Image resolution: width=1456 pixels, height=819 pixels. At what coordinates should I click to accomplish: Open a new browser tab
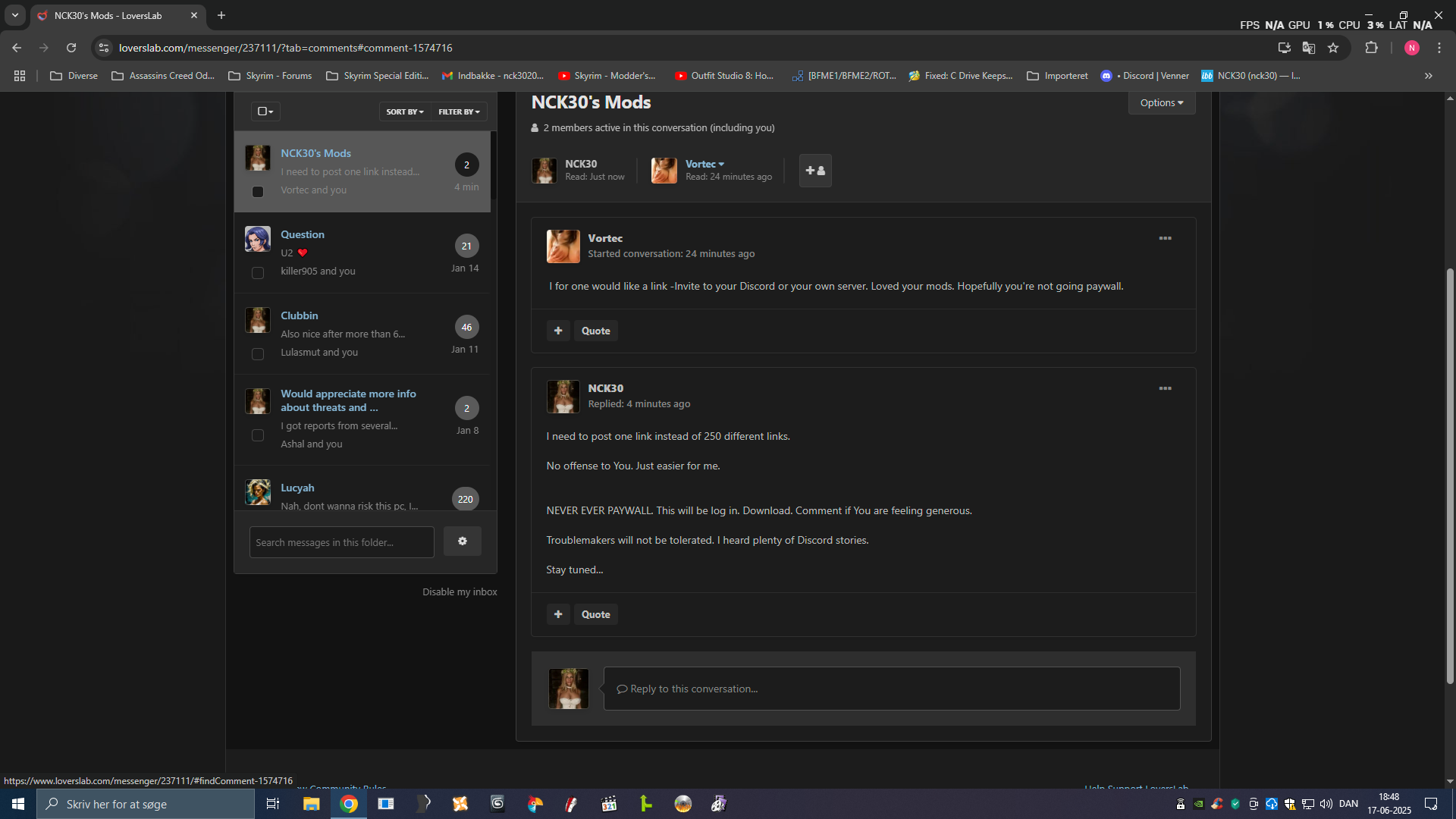click(x=221, y=15)
